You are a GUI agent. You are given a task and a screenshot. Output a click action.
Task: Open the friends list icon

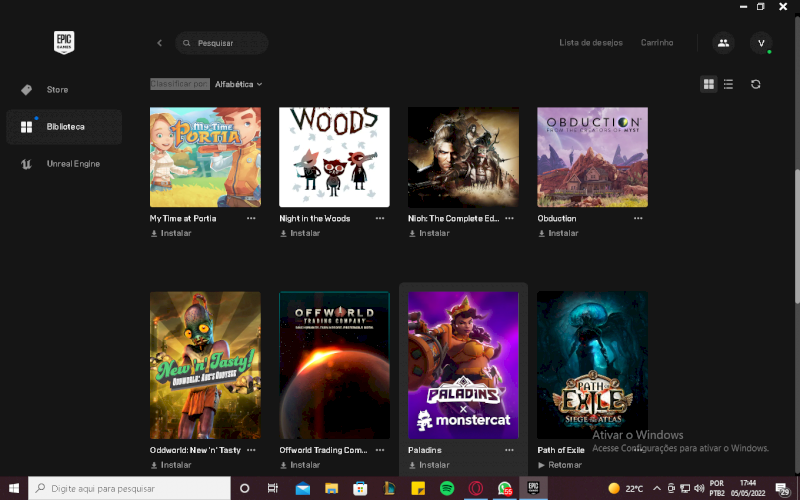tap(722, 43)
